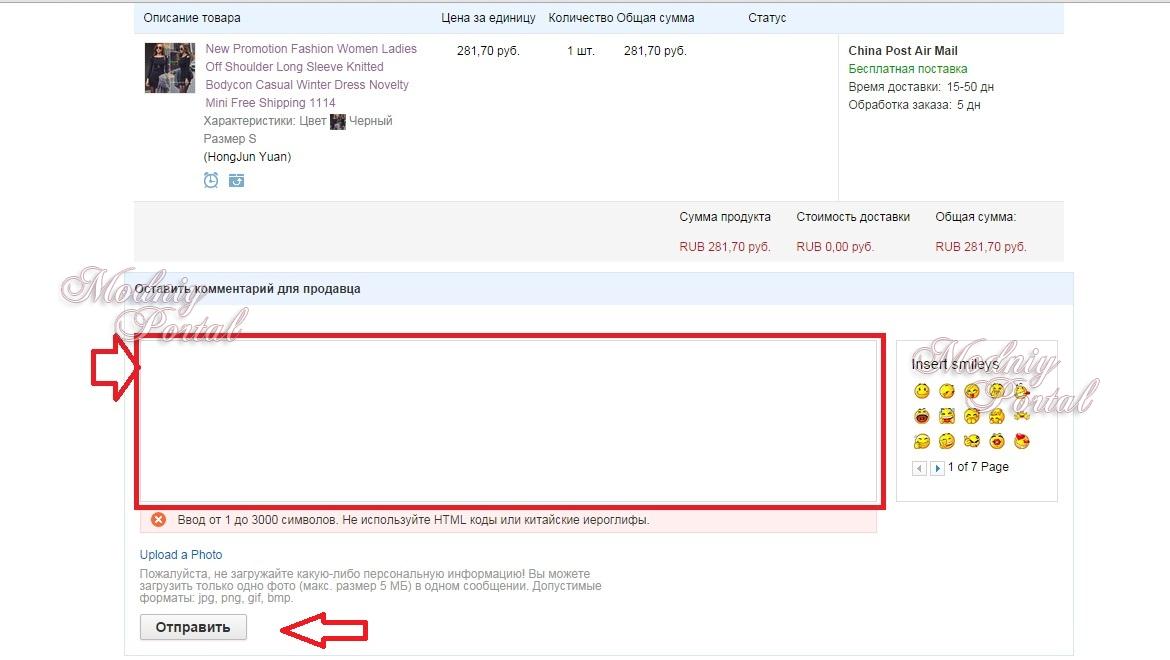This screenshot has height=660, width=1170.
Task: Click inside the seller comment text area
Action: pyautogui.click(x=508, y=421)
